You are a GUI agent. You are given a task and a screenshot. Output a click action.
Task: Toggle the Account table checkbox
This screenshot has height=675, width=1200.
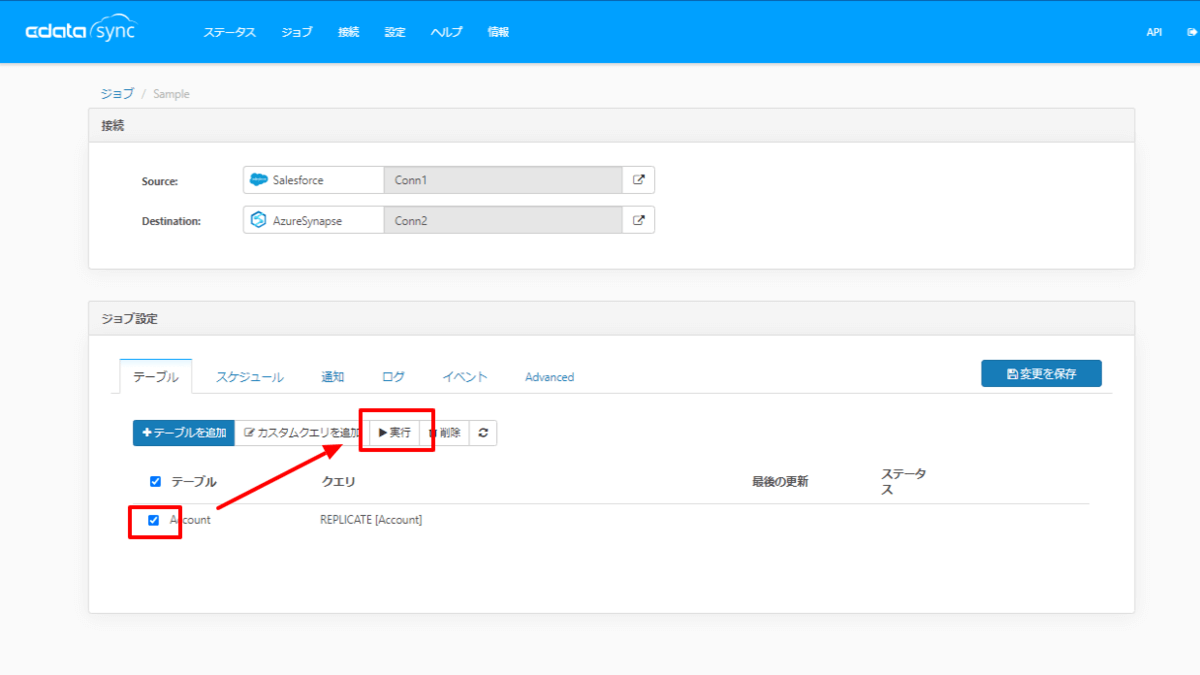click(x=153, y=520)
